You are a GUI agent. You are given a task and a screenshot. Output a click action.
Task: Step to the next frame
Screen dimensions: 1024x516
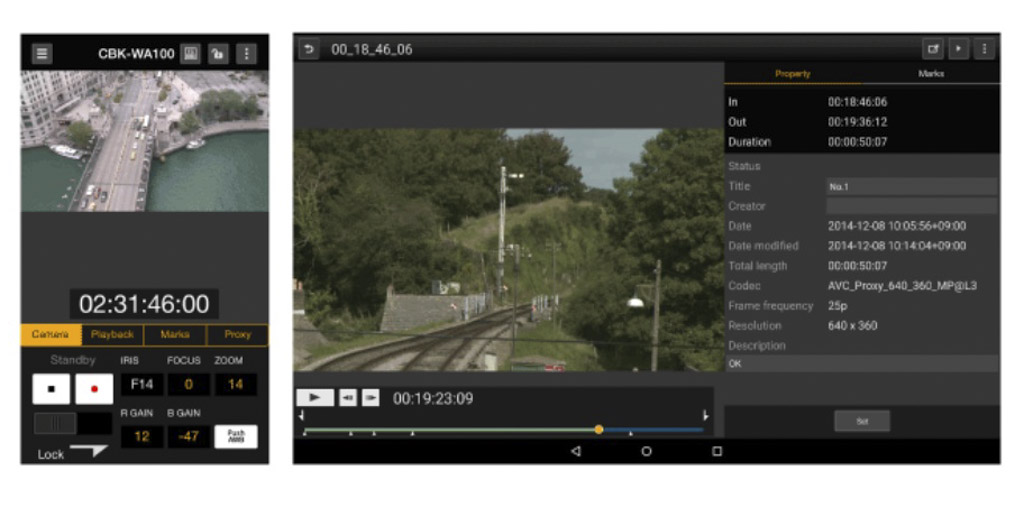pyautogui.click(x=370, y=398)
